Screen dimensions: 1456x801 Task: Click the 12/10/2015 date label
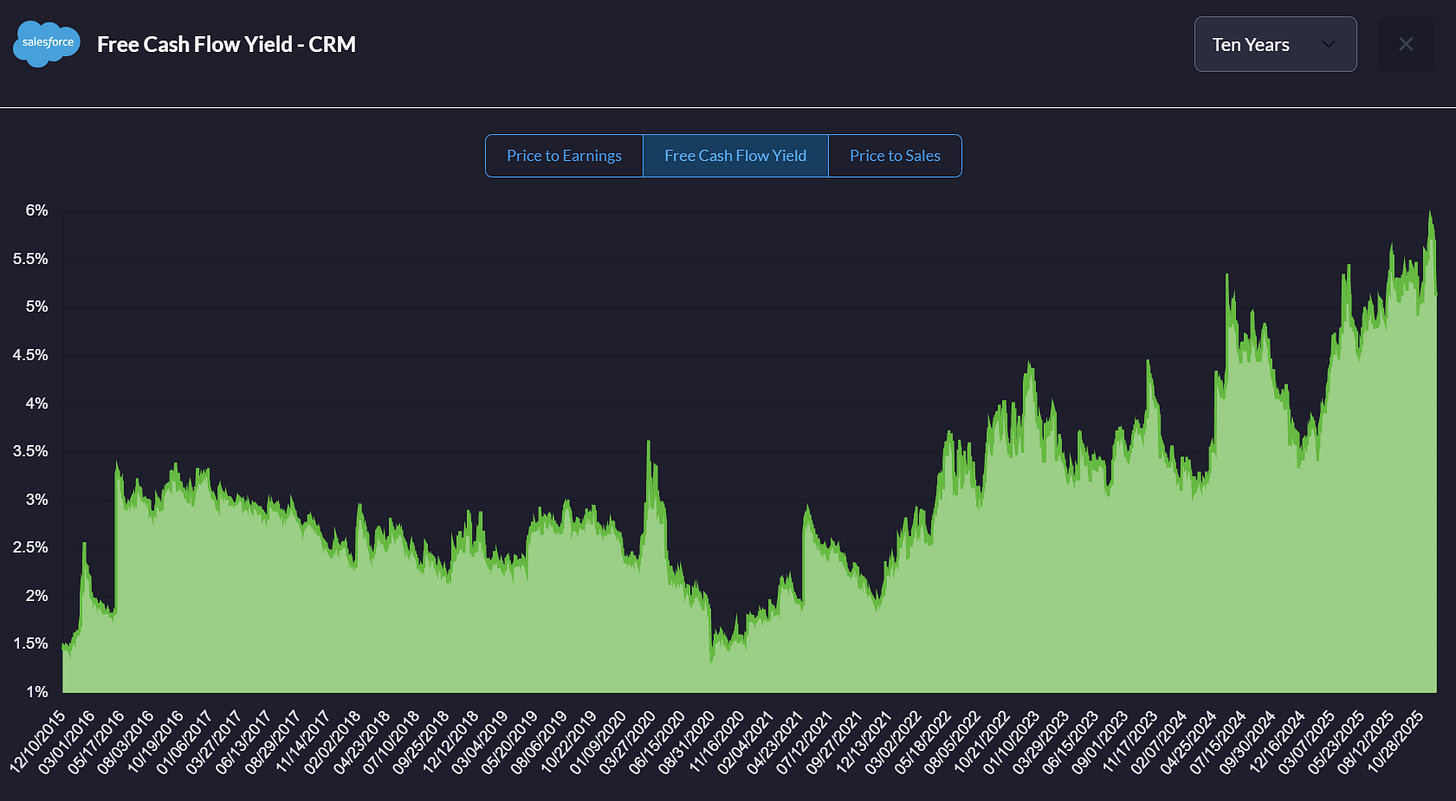(x=37, y=740)
